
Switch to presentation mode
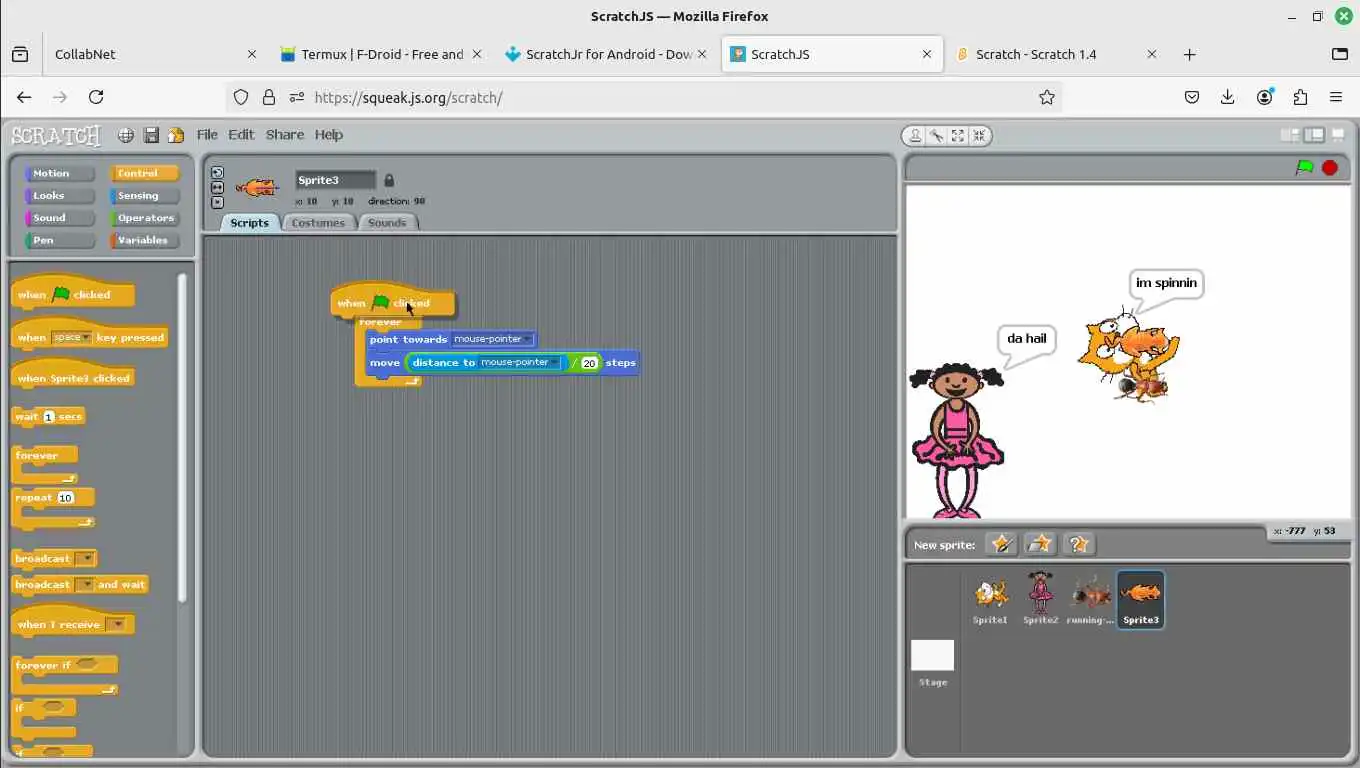click(x=1338, y=135)
